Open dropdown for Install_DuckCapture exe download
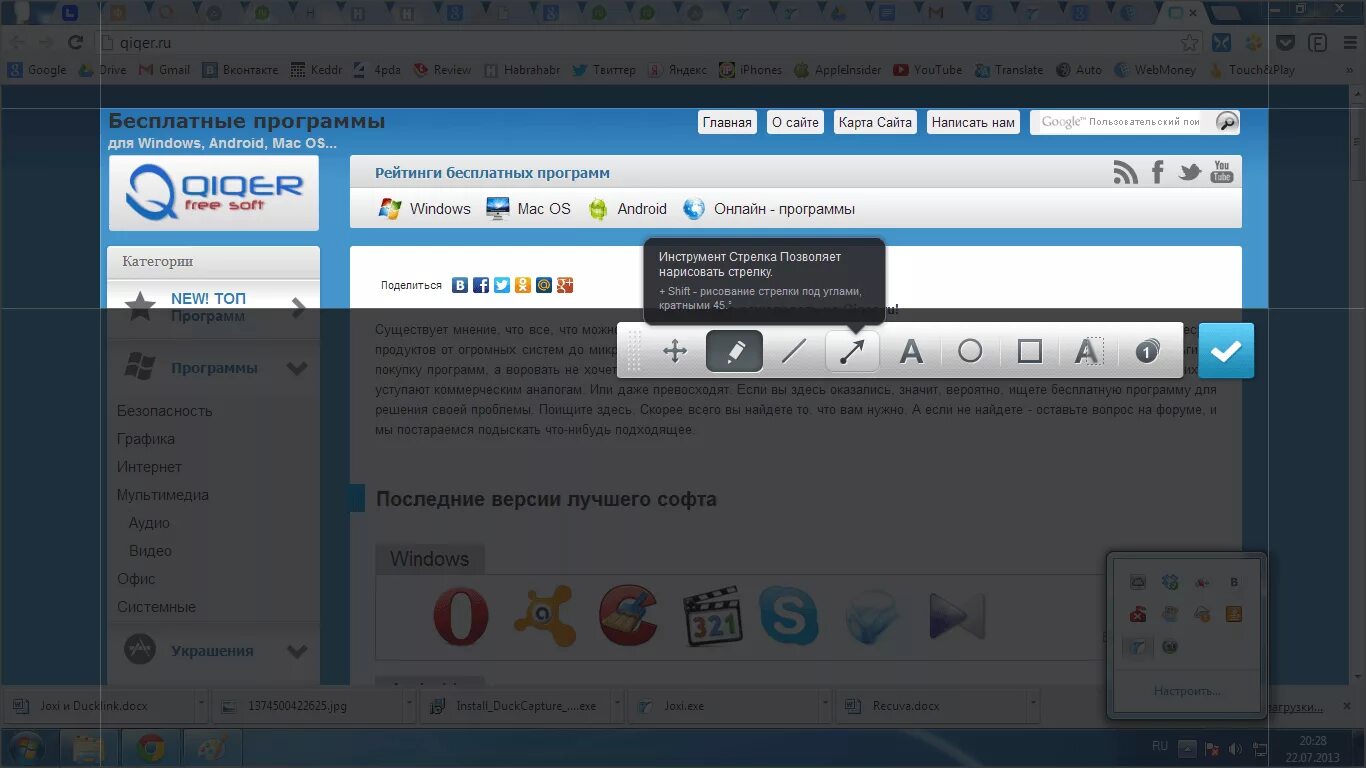This screenshot has width=1366, height=768. [615, 705]
